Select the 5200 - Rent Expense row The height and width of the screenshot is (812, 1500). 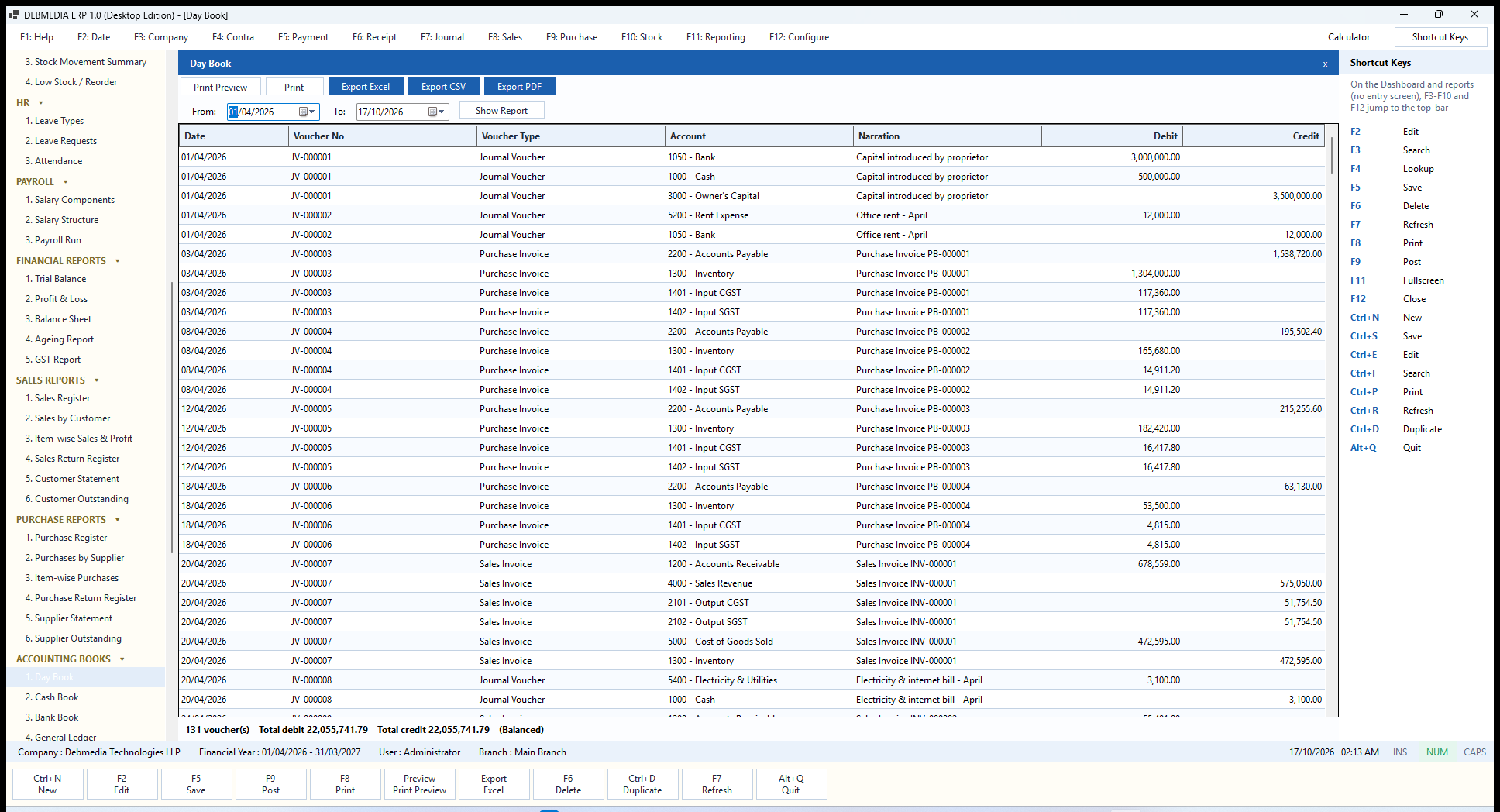click(x=752, y=215)
